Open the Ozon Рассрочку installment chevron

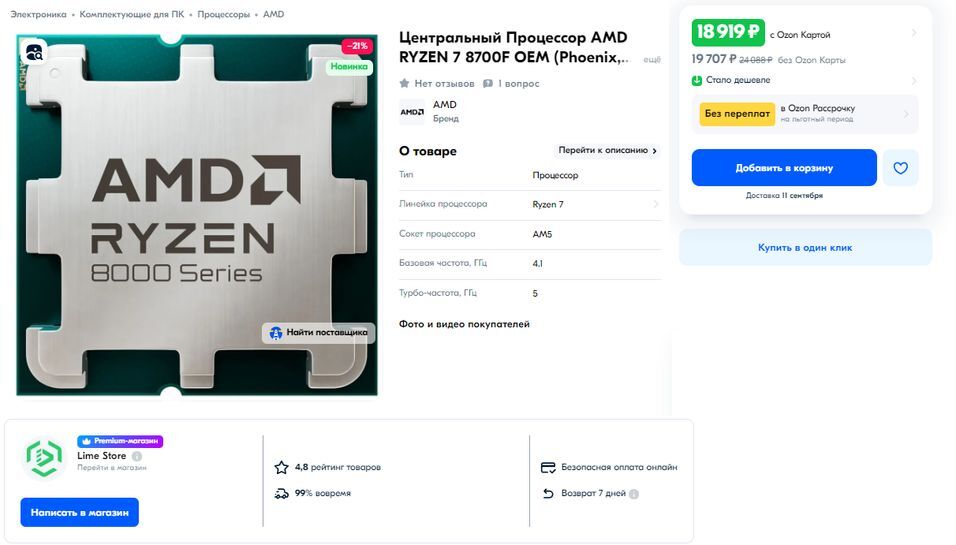pyautogui.click(x=906, y=114)
